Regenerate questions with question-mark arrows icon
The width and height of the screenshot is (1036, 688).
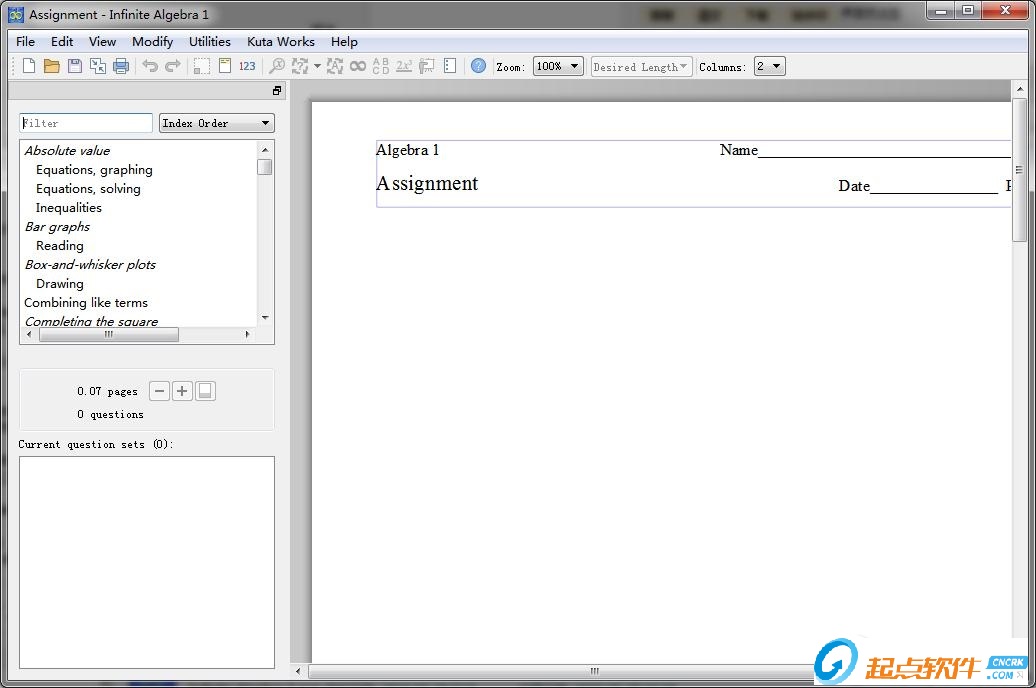click(300, 66)
